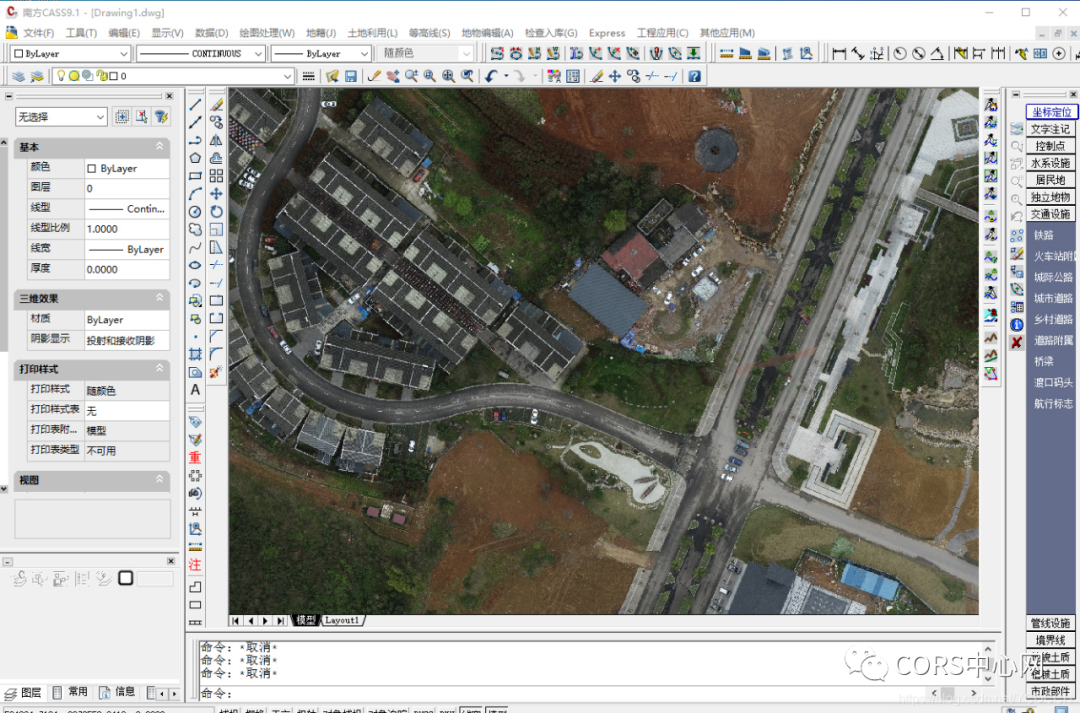Image resolution: width=1080 pixels, height=713 pixels.
Task: Select the Circle draw tool
Action: click(196, 211)
